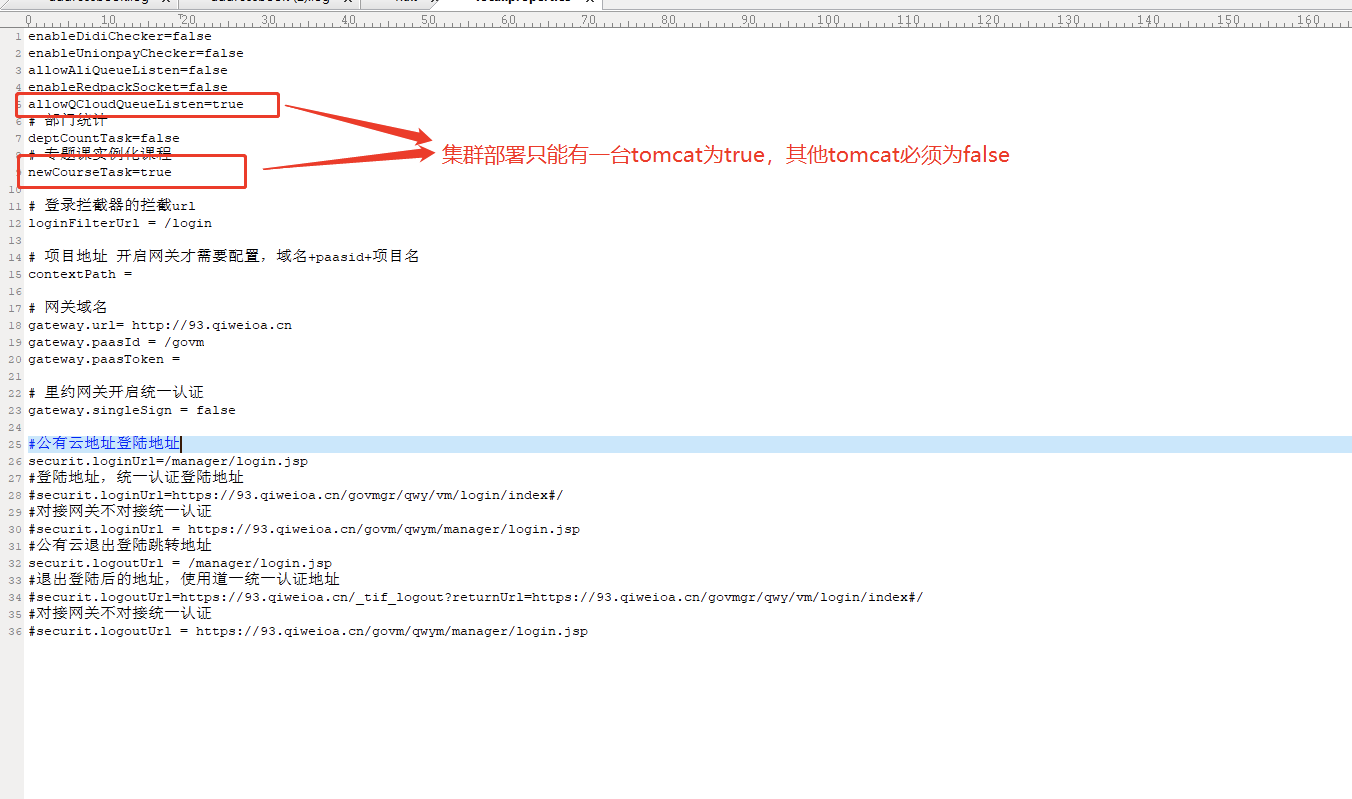
Task: Click commented securit.loginUrl qwym/manager line
Action: [304, 529]
